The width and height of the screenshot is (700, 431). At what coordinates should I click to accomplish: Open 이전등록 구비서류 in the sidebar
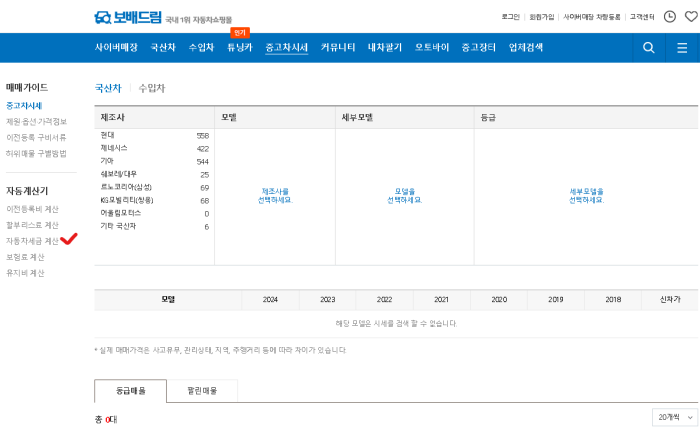tap(36, 138)
